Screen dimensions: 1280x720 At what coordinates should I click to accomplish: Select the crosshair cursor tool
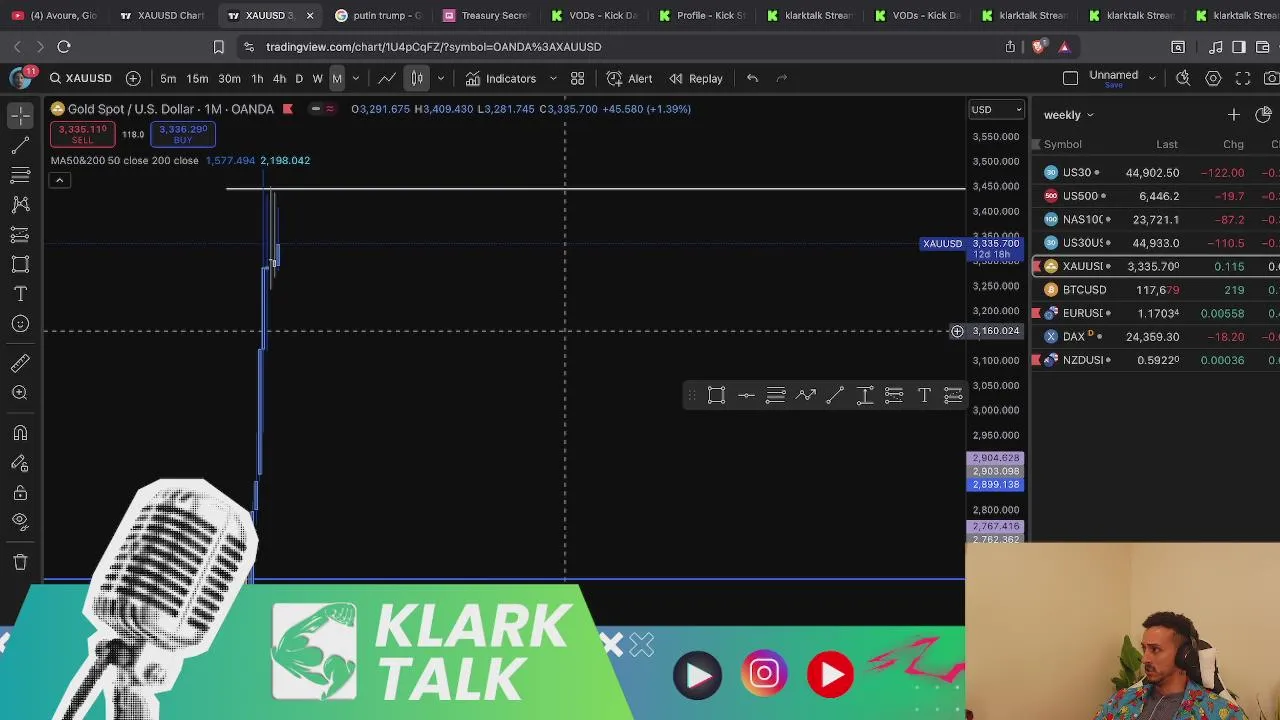point(20,116)
